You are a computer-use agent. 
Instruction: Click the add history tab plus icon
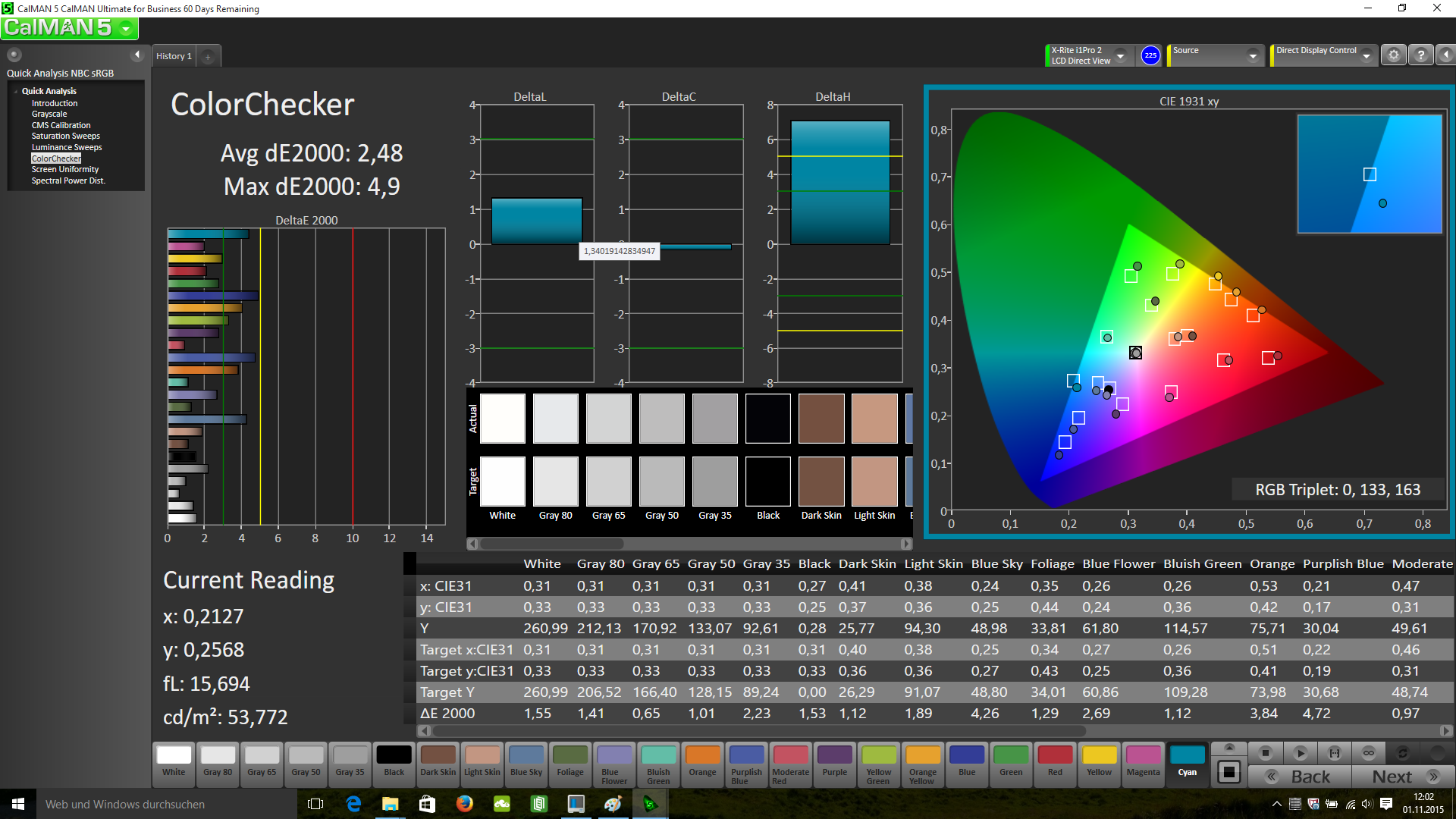[208, 57]
